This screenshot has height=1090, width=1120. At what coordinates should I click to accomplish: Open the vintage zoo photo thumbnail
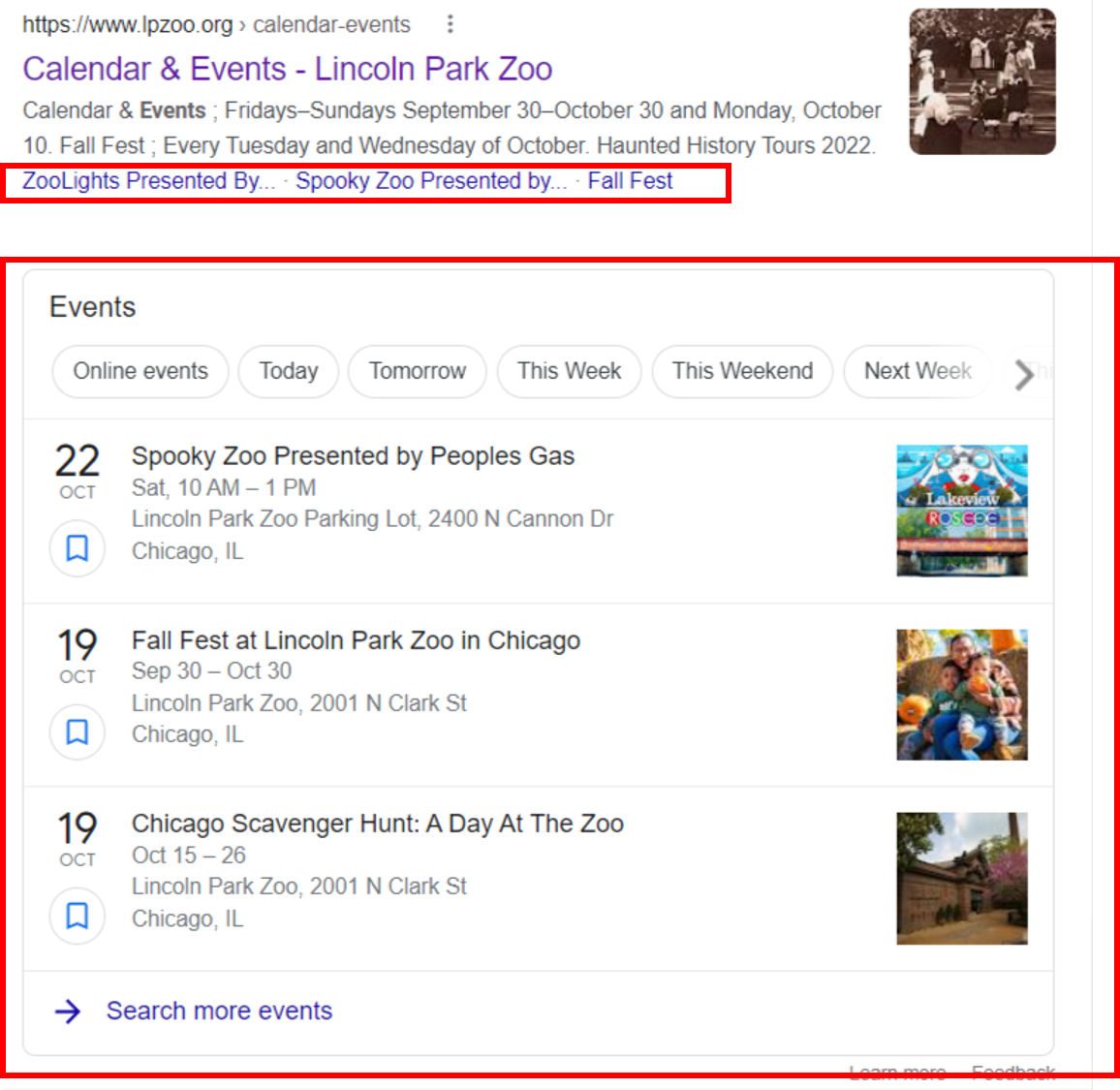click(982, 81)
